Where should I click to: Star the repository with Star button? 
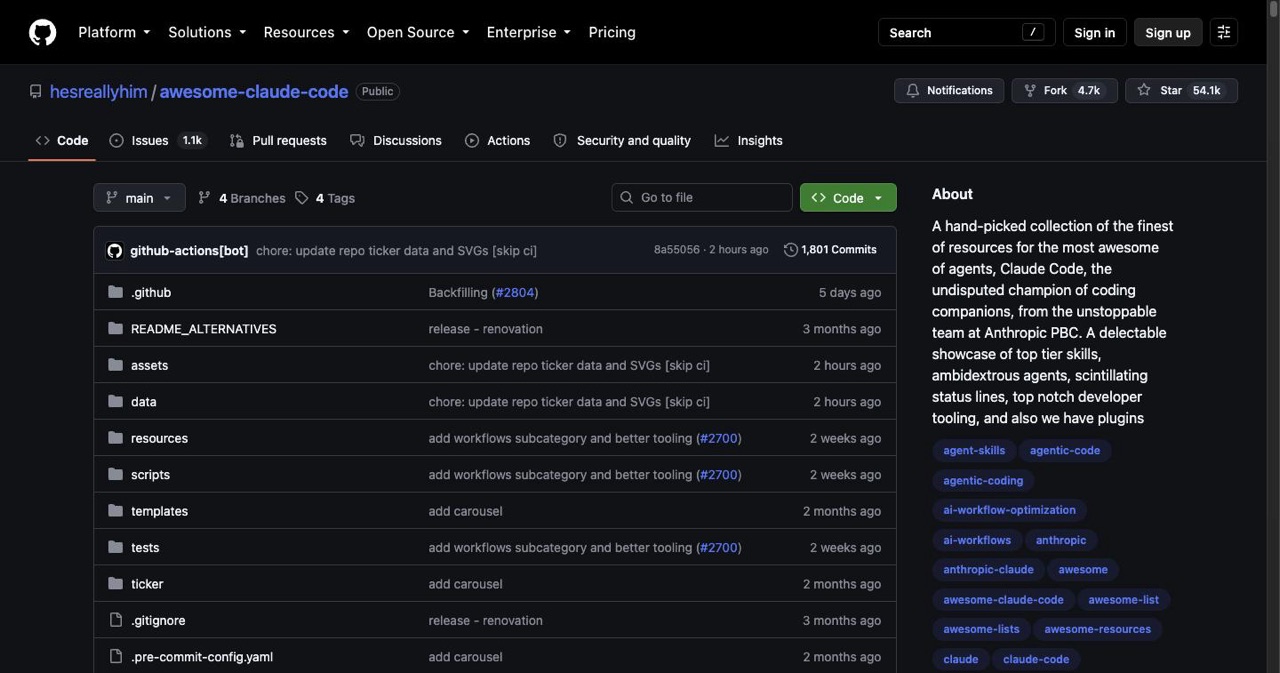click(1181, 91)
